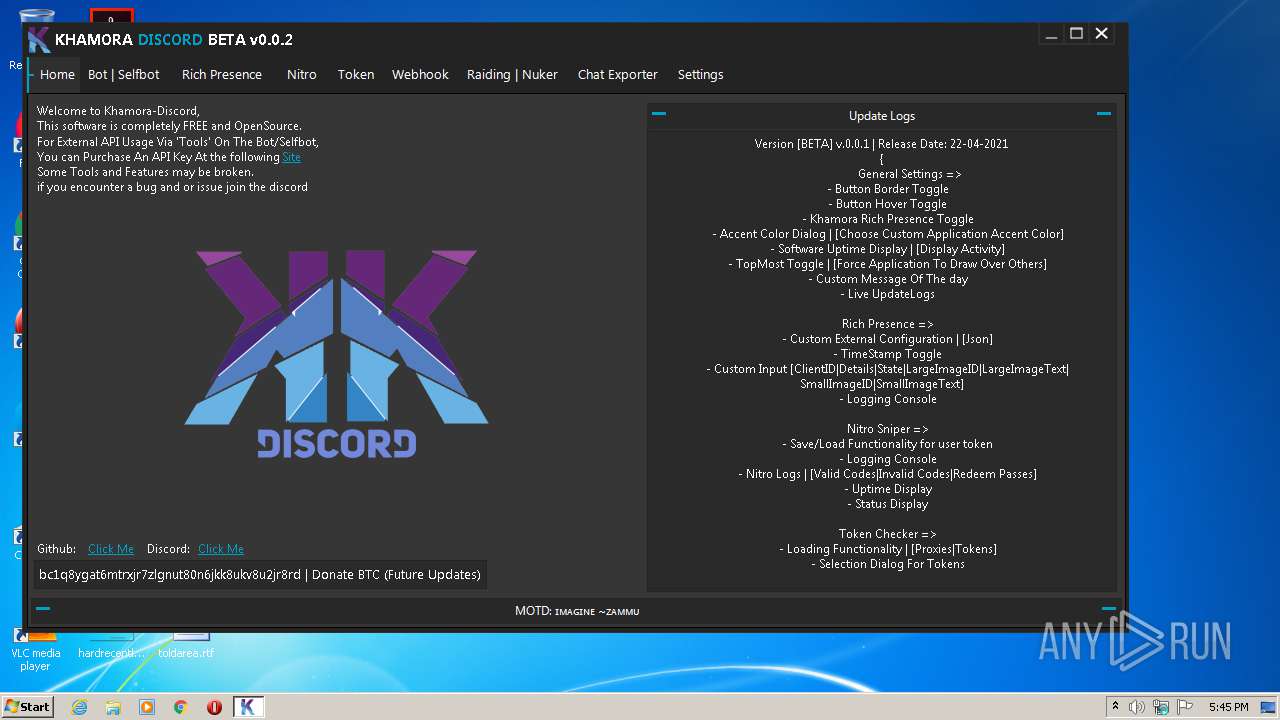Open the Discord 'Click Me' link
The width and height of the screenshot is (1280, 720).
(221, 549)
